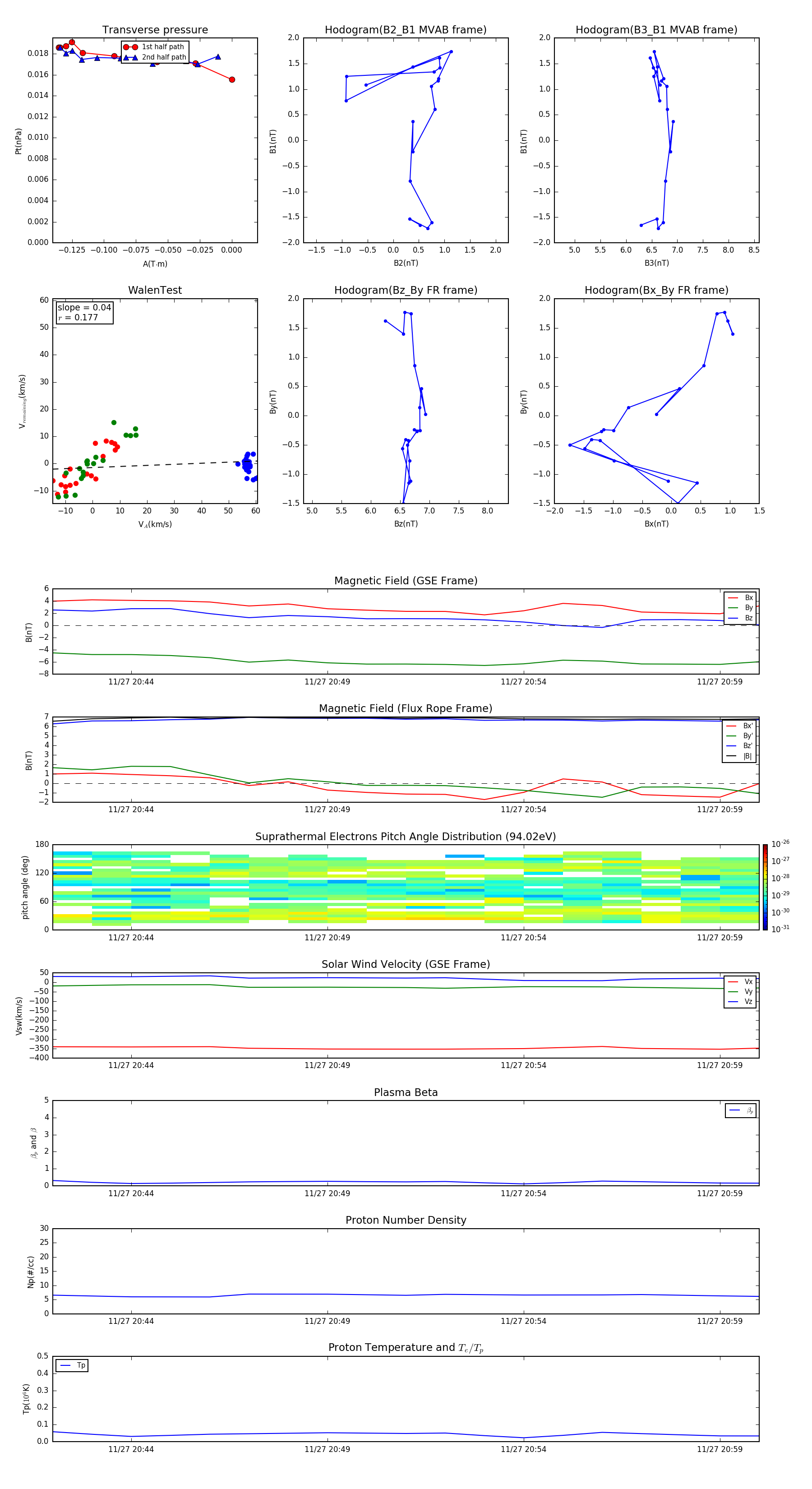Click the "V_remaining(km/s)" y-axis label

pos(22,401)
